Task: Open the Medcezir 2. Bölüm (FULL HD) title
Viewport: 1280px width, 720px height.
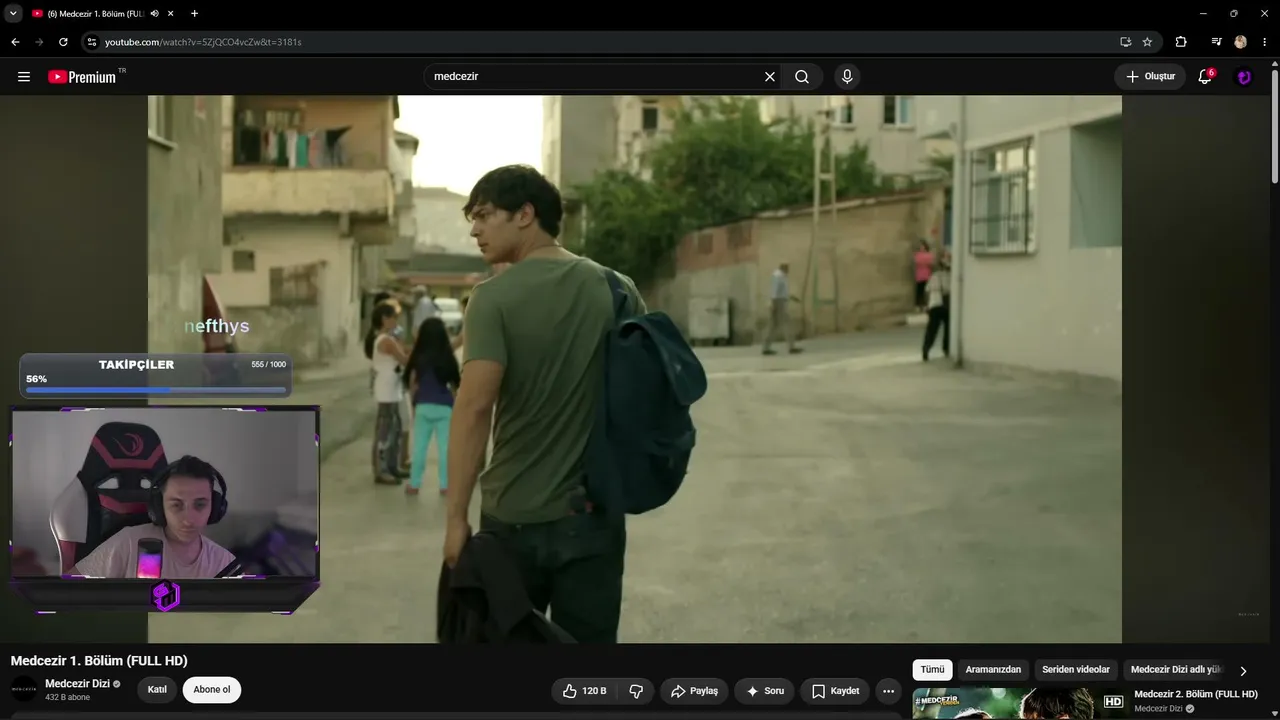Action: pyautogui.click(x=1195, y=694)
